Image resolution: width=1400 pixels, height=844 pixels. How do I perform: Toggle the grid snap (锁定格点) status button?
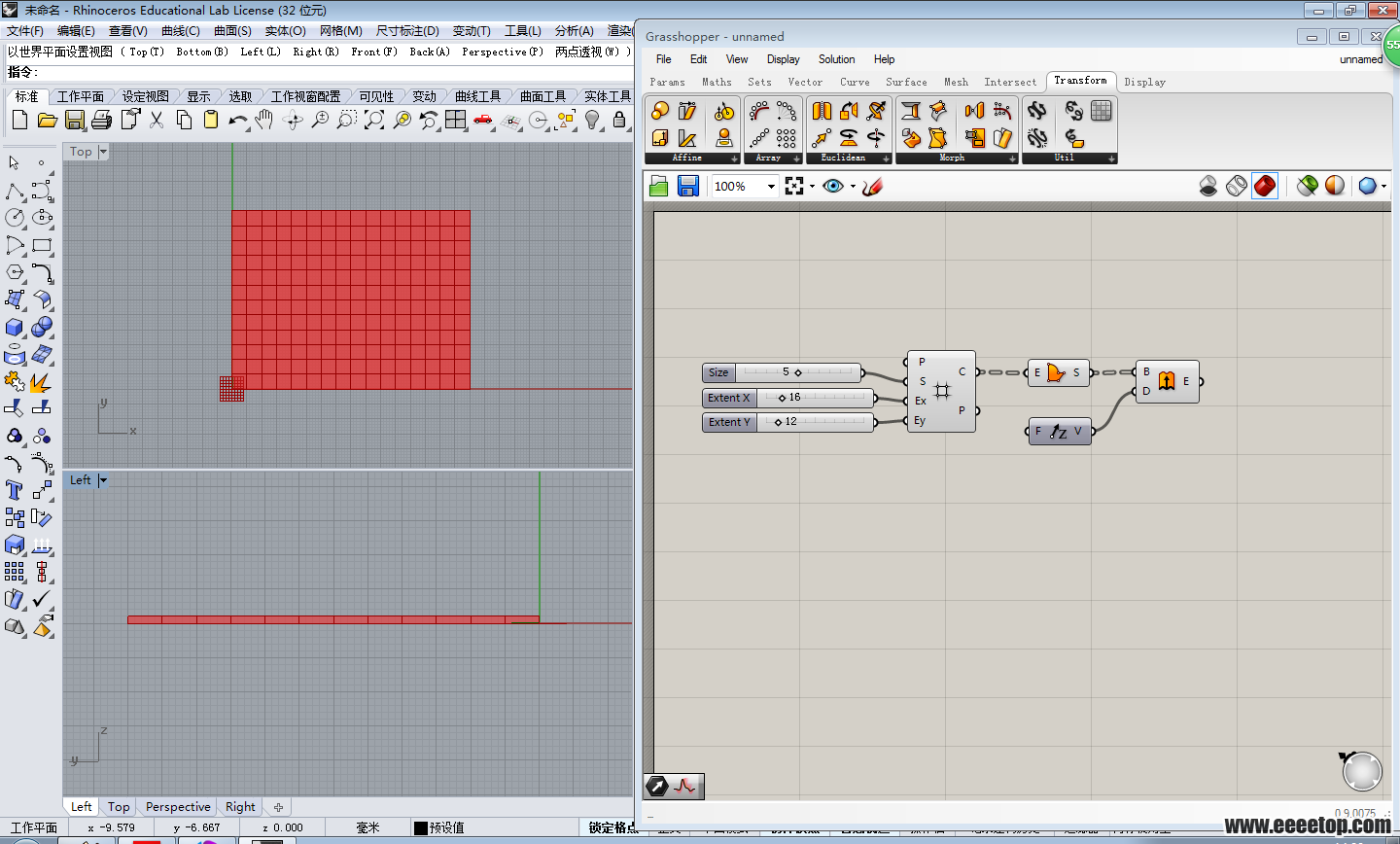tap(612, 827)
